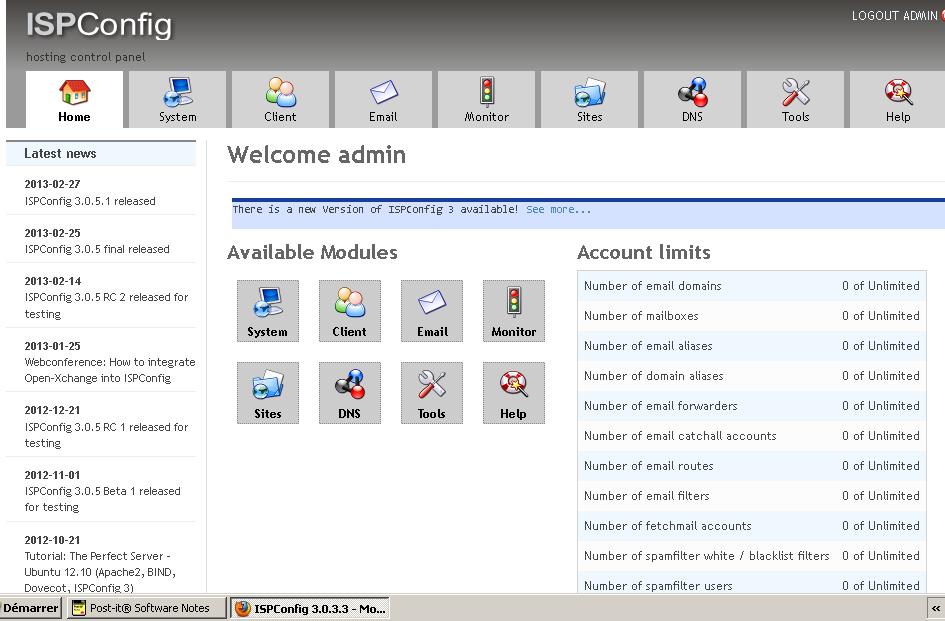
Task: Open the Sites tab in top navigation
Action: 589,99
